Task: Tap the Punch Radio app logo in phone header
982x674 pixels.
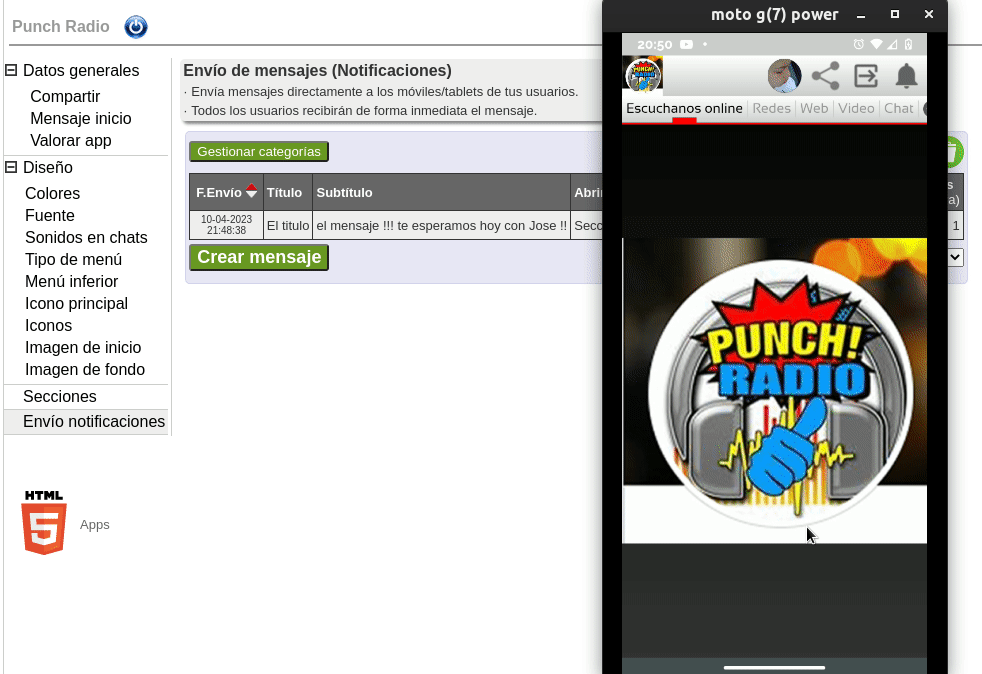Action: coord(643,75)
